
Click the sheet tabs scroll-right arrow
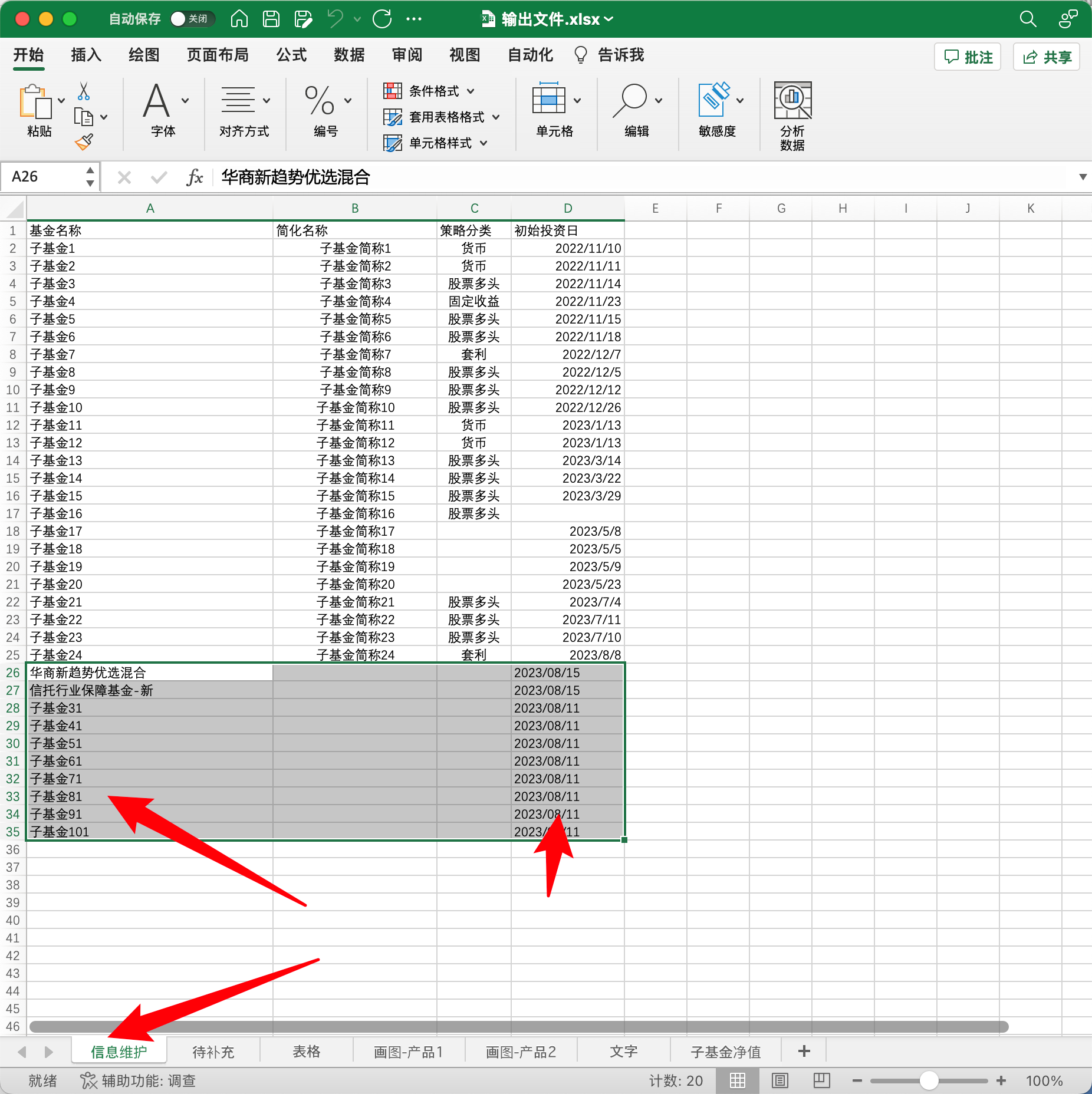tap(49, 1052)
